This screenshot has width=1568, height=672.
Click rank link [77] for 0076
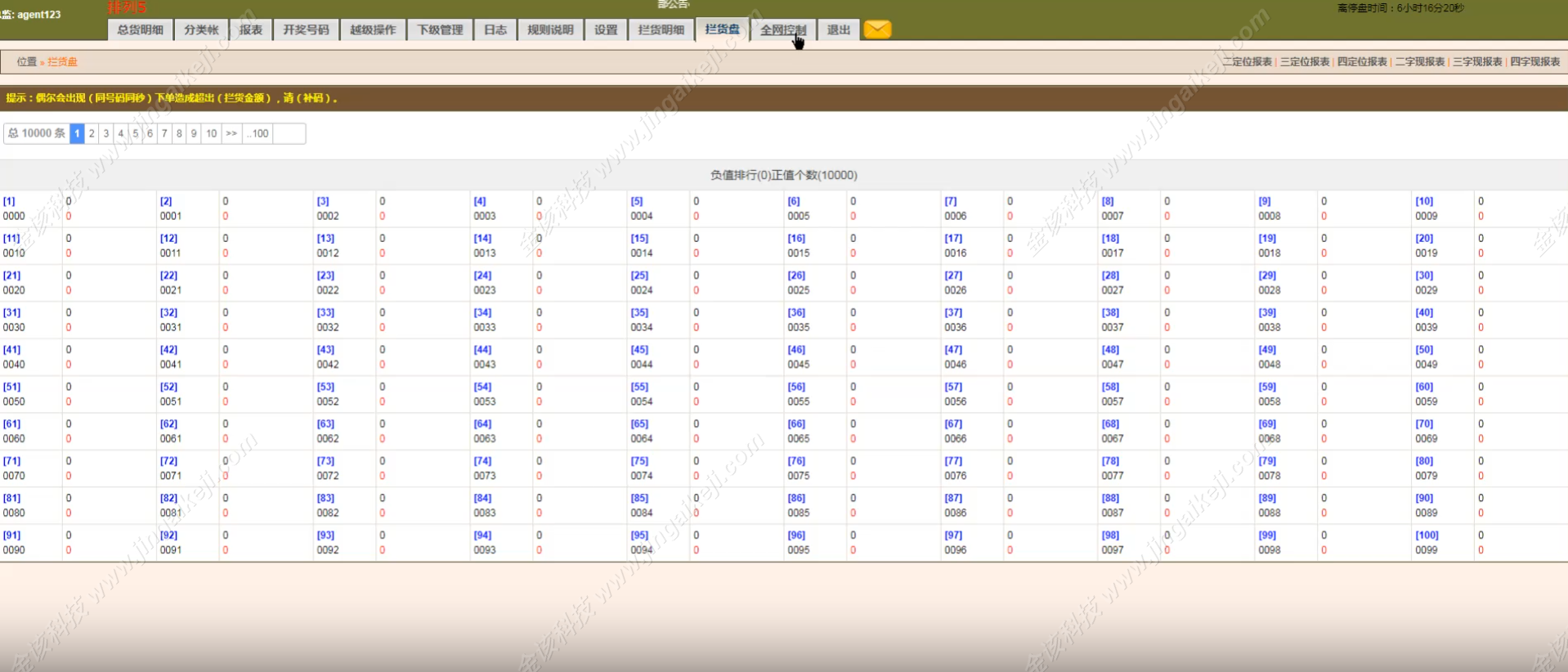[x=953, y=461]
